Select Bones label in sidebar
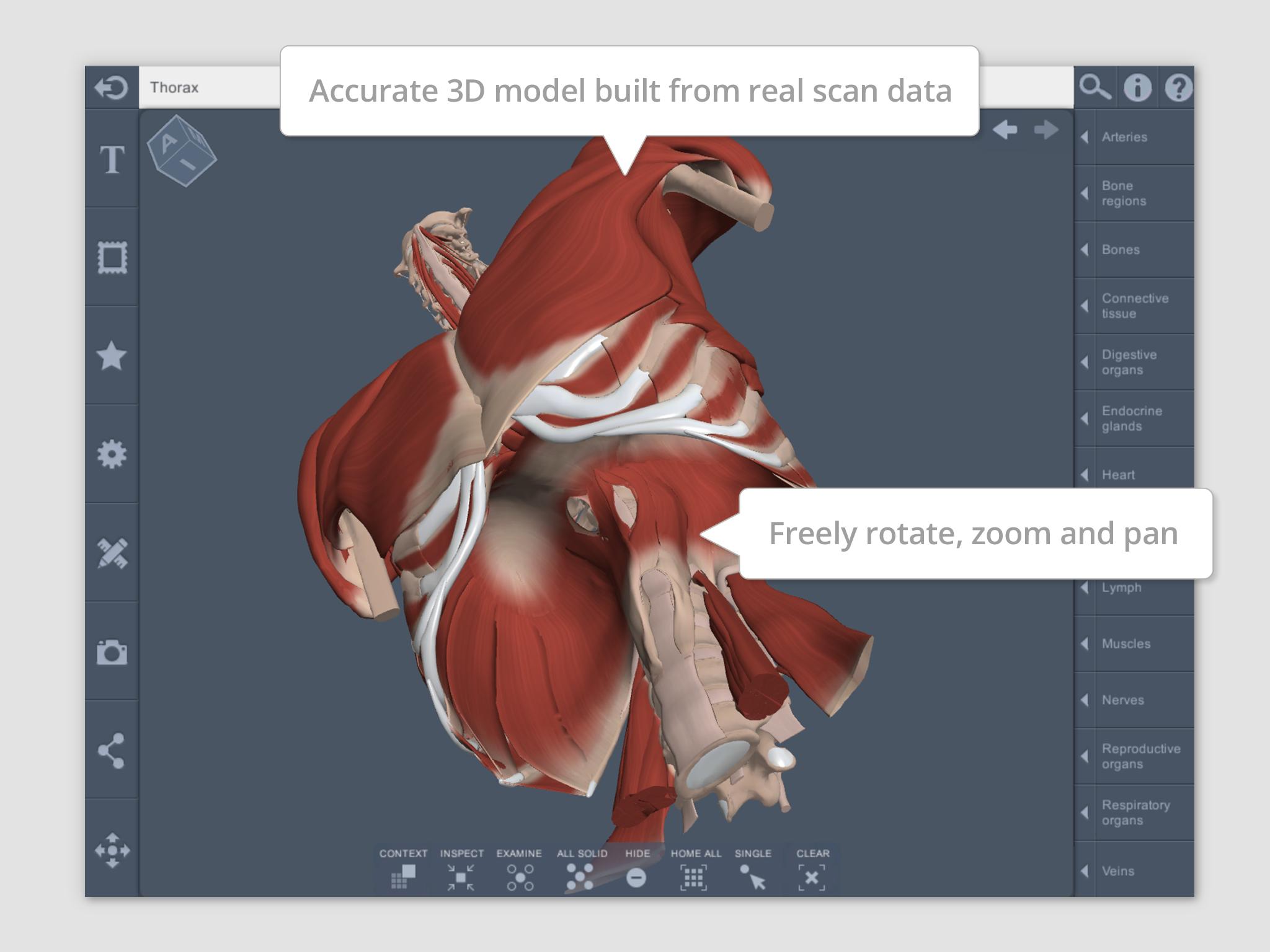The height and width of the screenshot is (952, 1270). click(1121, 250)
